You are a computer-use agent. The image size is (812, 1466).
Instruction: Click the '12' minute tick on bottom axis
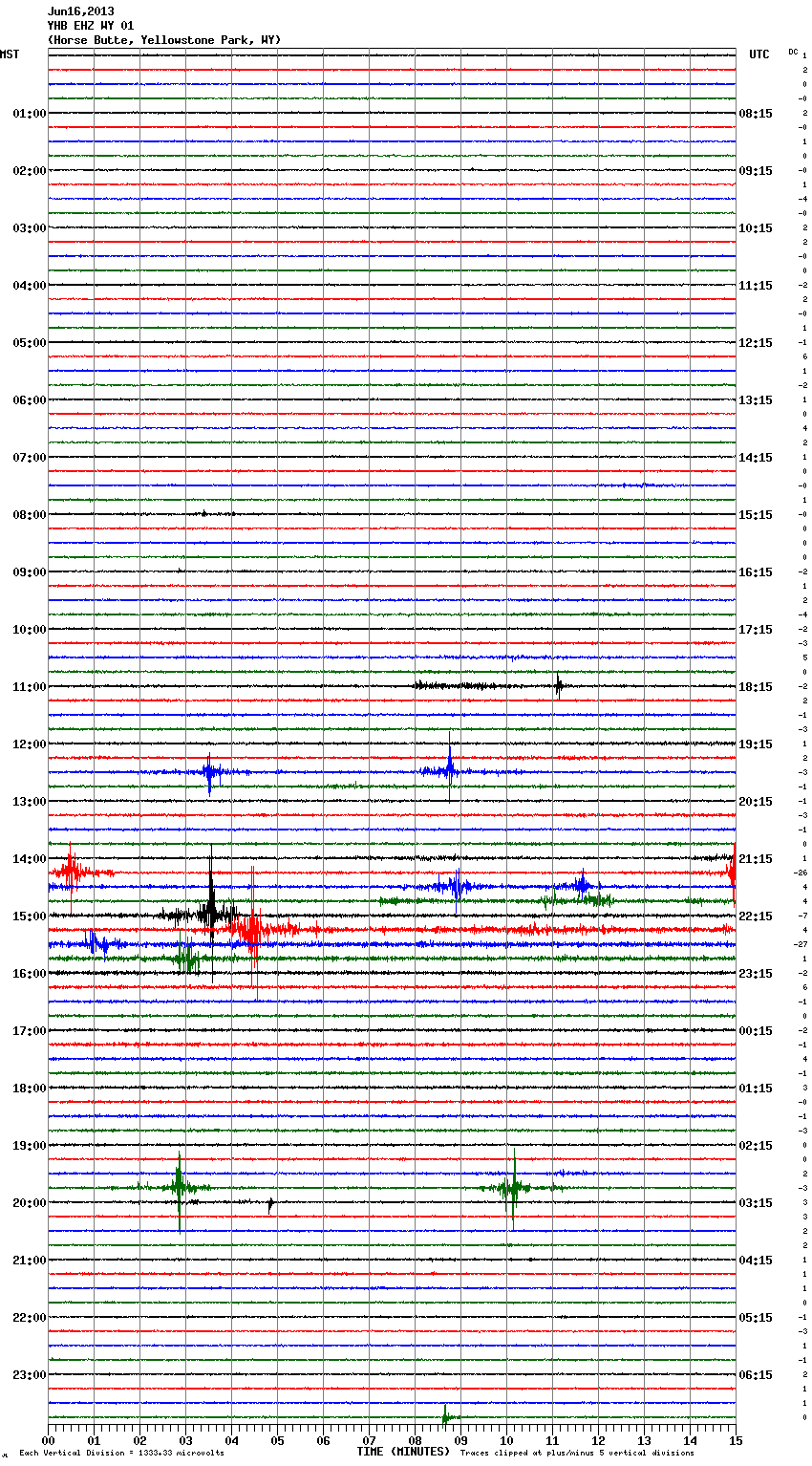[598, 1440]
